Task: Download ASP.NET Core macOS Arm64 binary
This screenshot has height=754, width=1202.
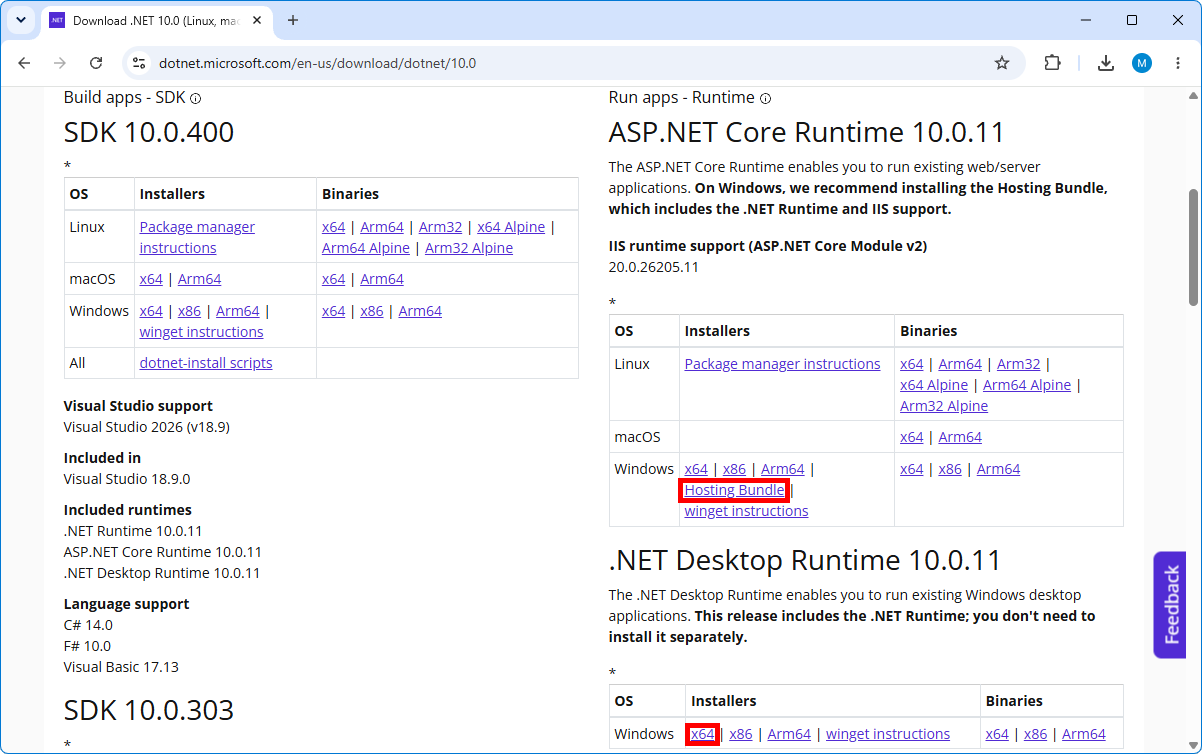Action: (960, 437)
